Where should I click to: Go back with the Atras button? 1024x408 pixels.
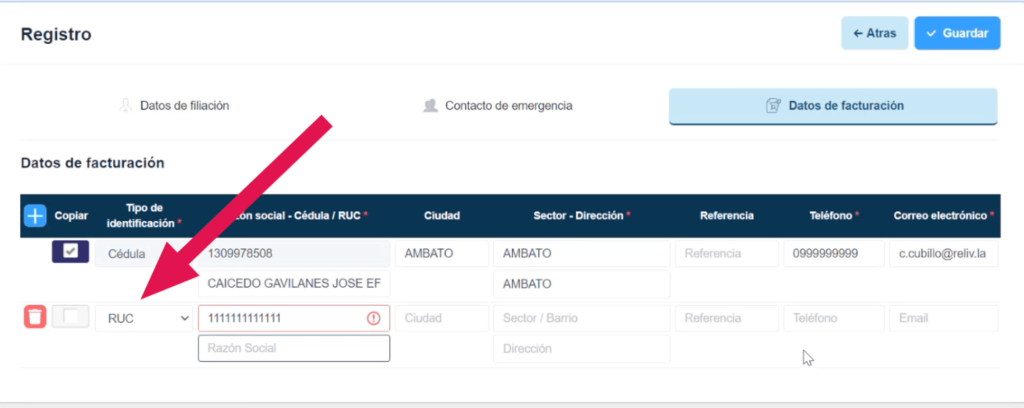[x=874, y=33]
